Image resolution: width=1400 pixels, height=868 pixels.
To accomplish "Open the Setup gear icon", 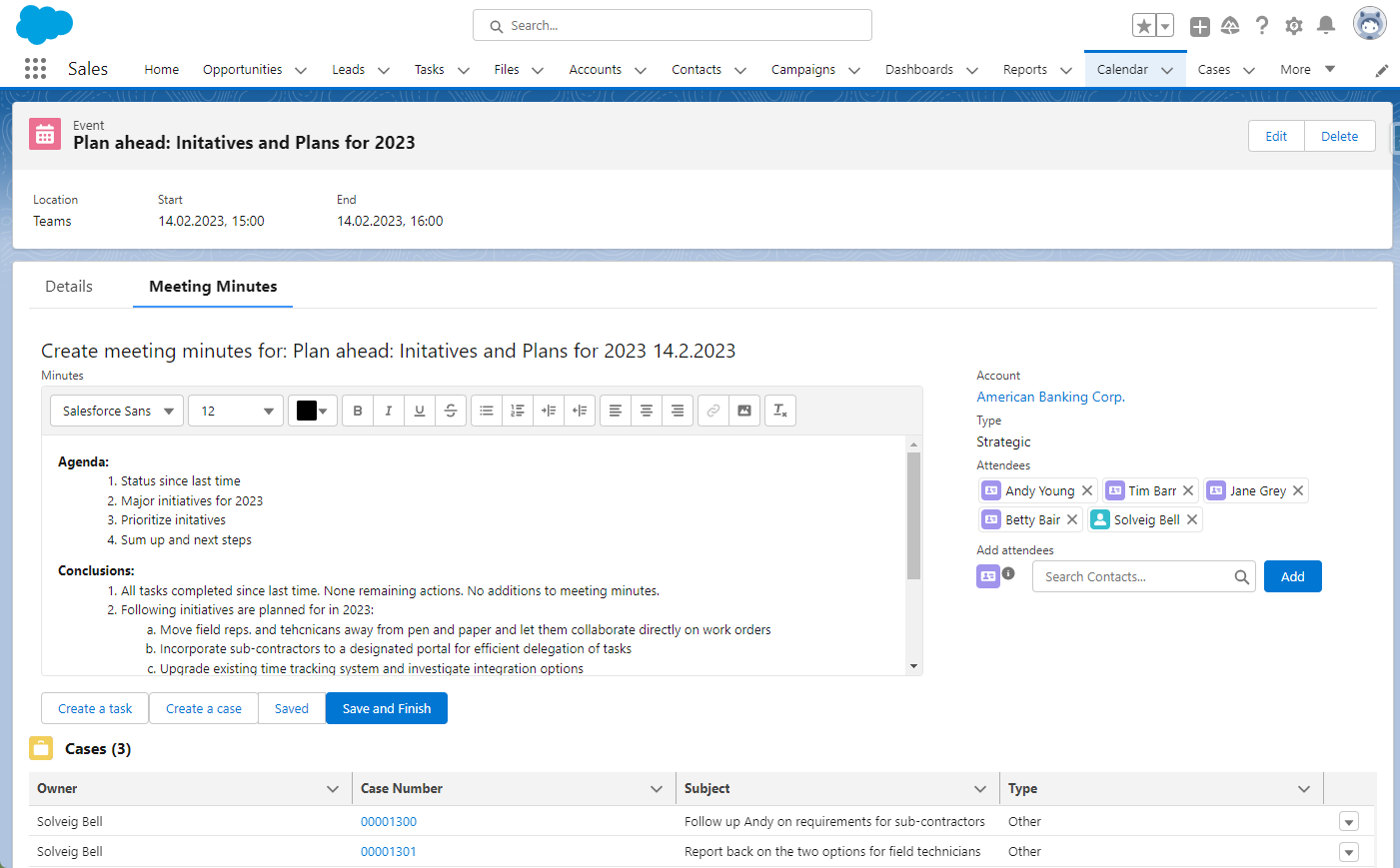I will pyautogui.click(x=1294, y=26).
